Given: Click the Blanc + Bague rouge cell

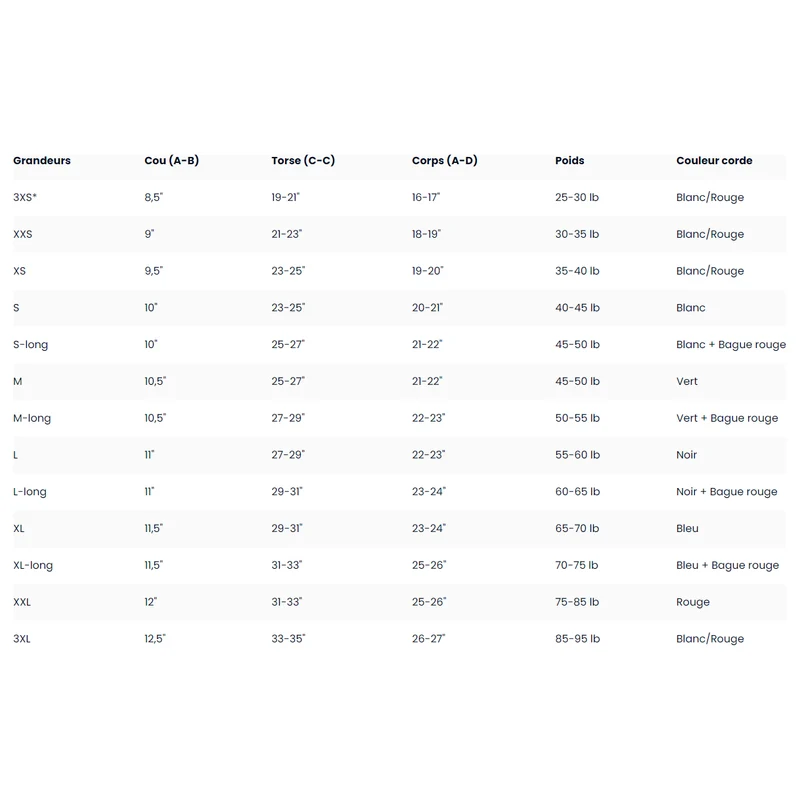Looking at the screenshot, I should pyautogui.click(x=731, y=344).
